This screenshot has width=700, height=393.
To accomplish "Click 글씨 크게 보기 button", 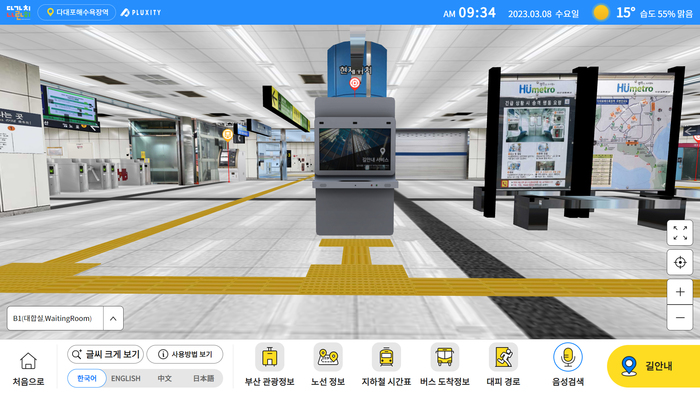I will [x=105, y=354].
